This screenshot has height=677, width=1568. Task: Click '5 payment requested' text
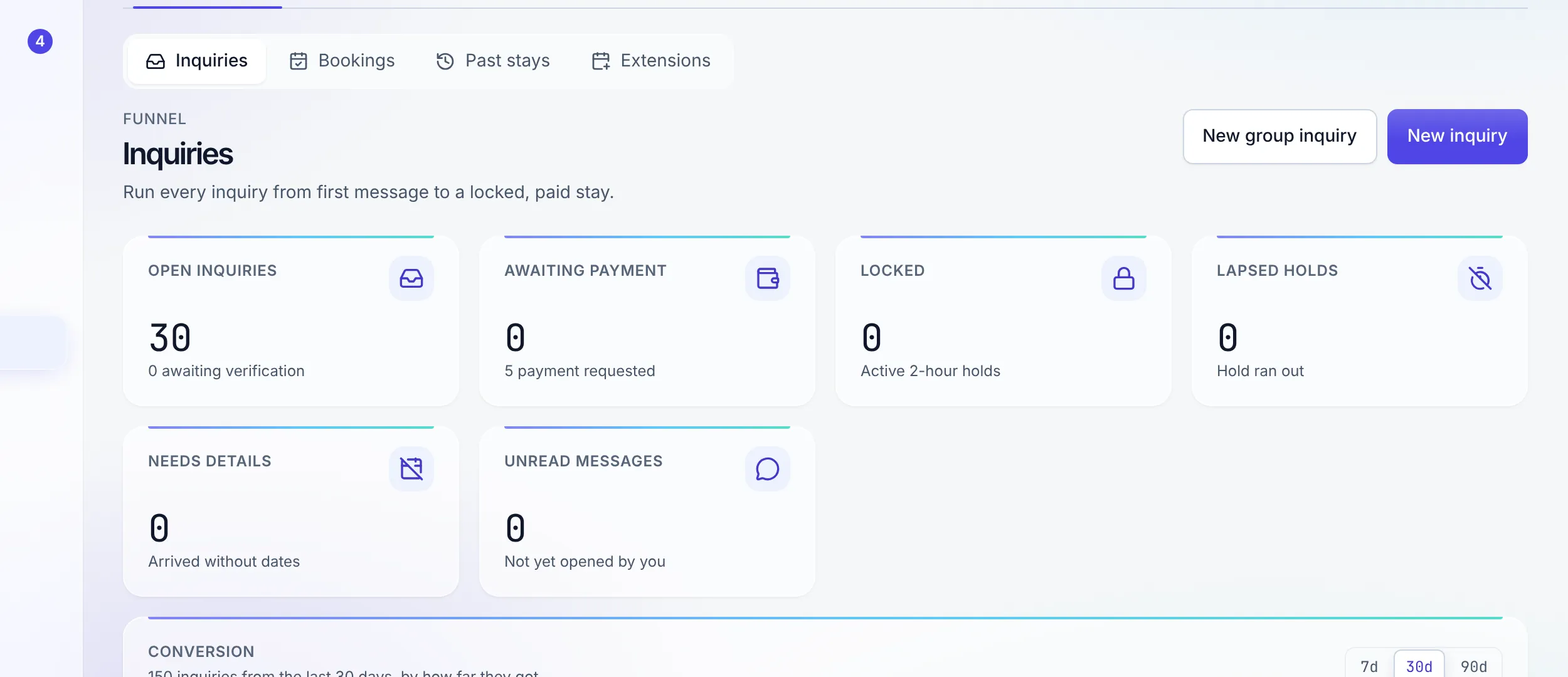[x=580, y=371]
